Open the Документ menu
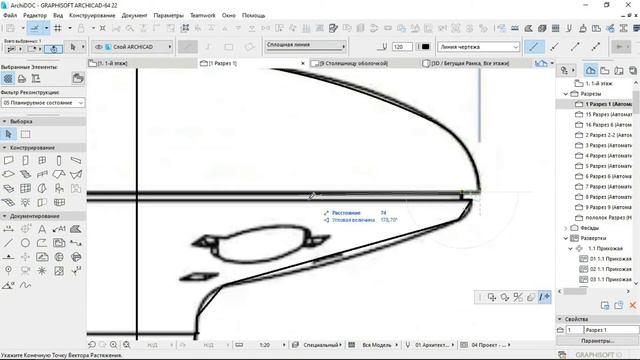 pyautogui.click(x=134, y=16)
